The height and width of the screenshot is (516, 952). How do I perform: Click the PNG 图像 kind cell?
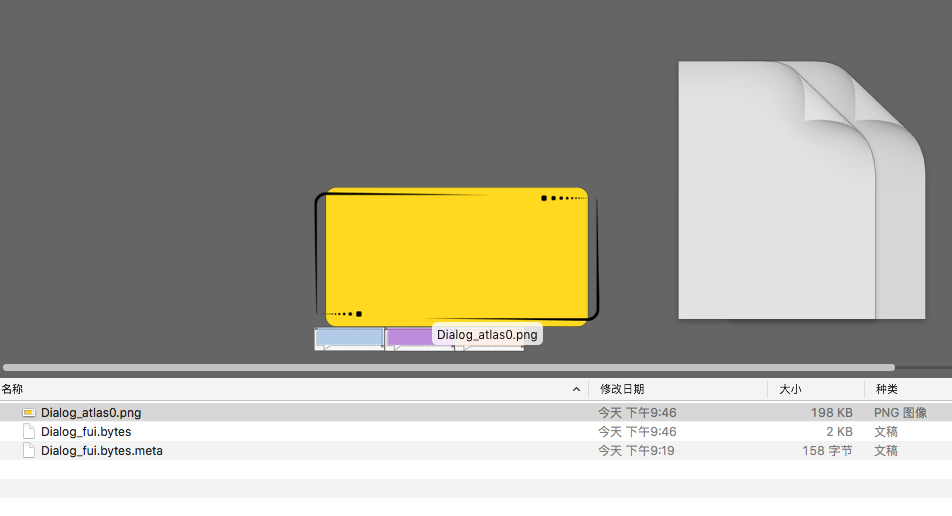pos(900,412)
